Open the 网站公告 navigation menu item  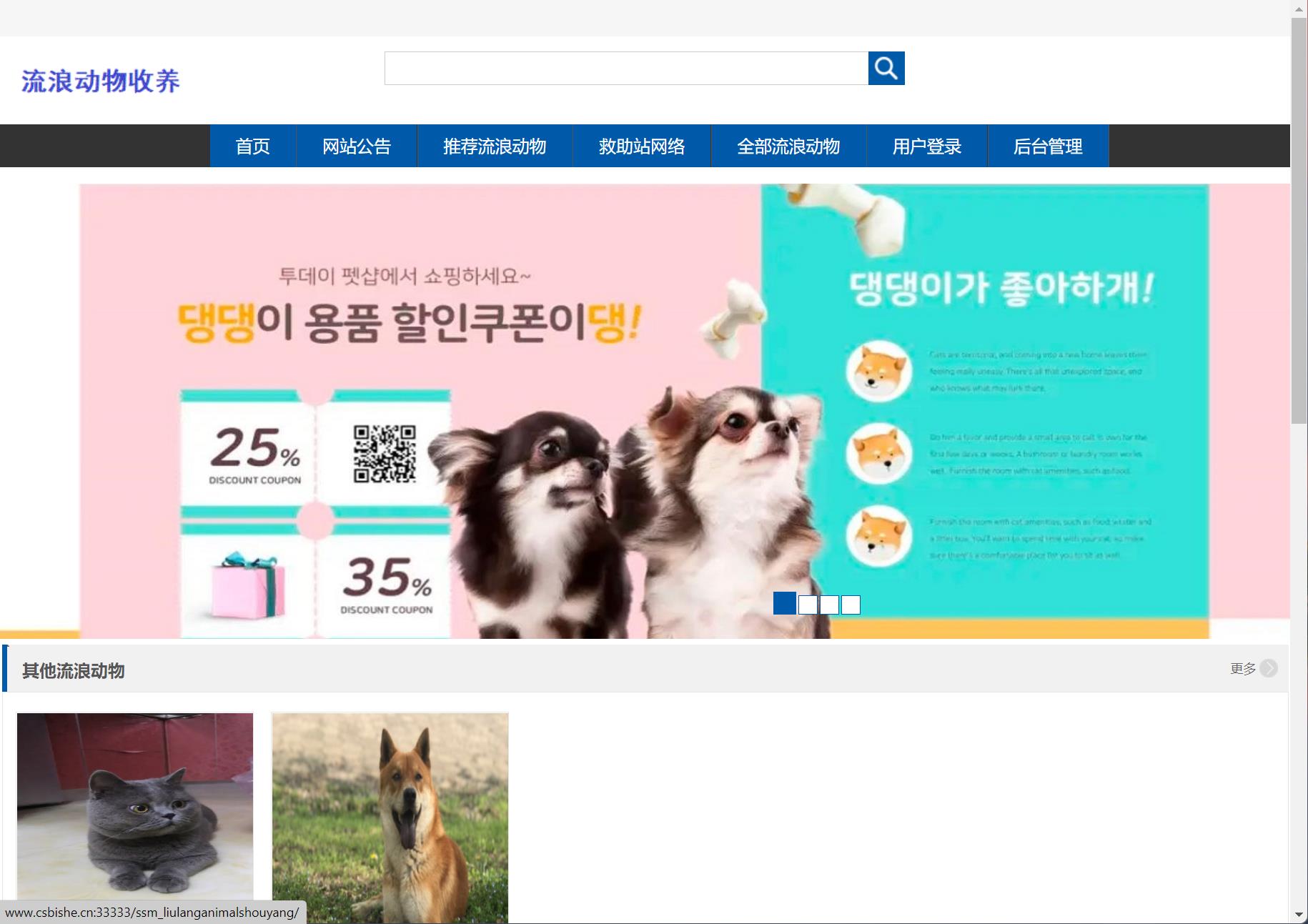[x=356, y=146]
